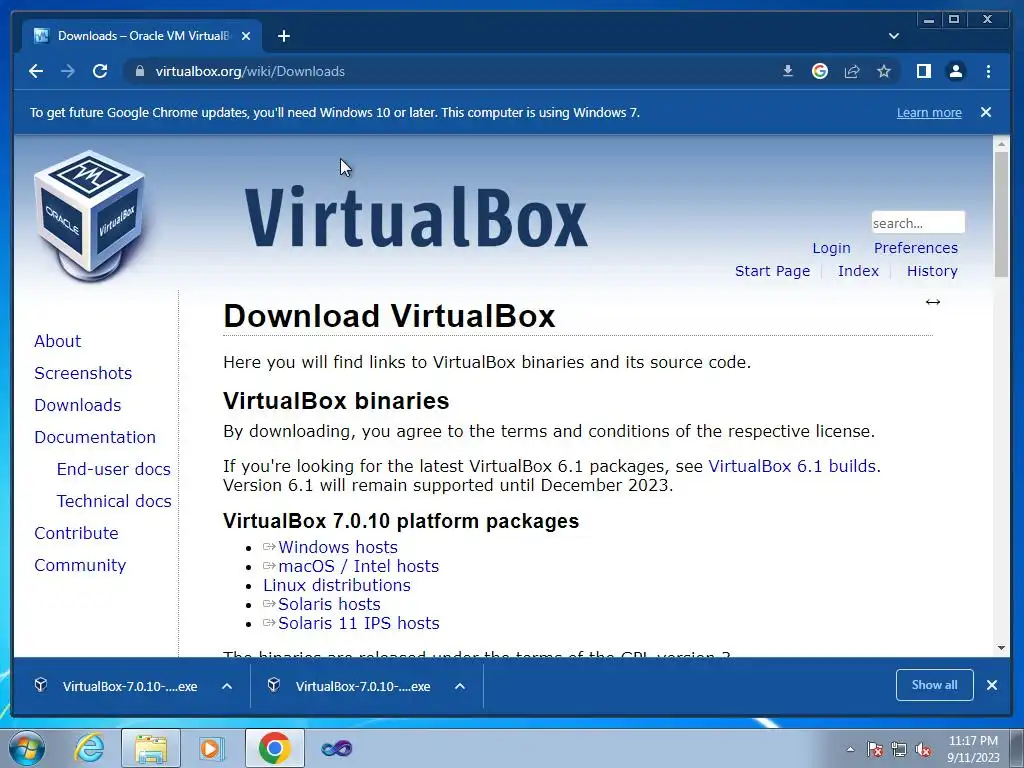Open the Index page

pyautogui.click(x=858, y=271)
